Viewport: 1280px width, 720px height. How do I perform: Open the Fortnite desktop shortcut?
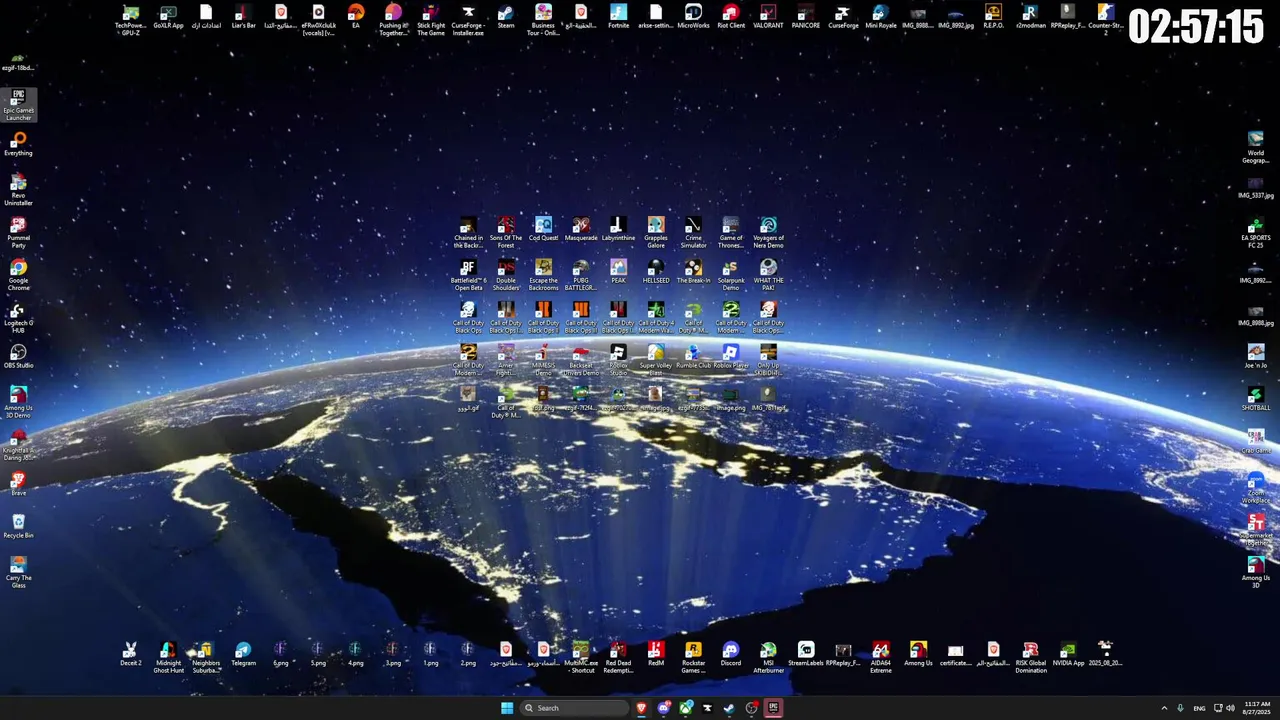618,18
